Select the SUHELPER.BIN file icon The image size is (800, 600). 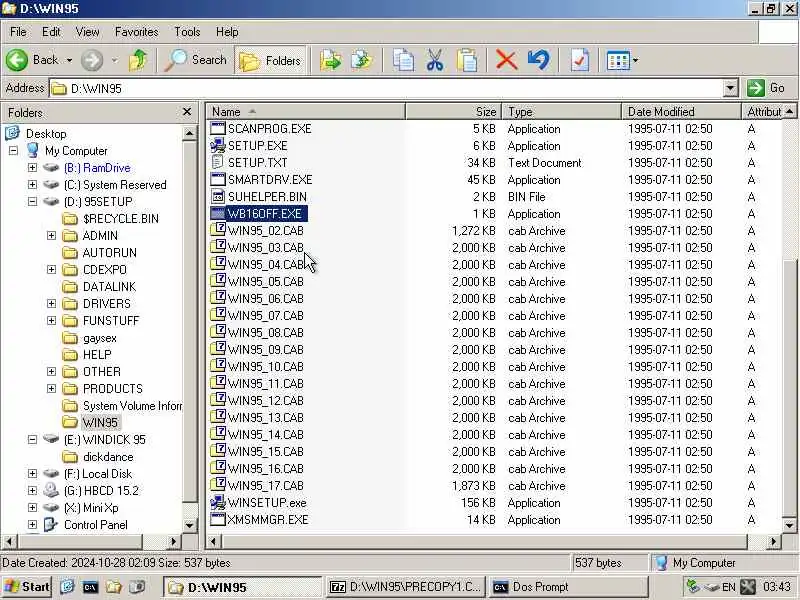click(x=218, y=196)
